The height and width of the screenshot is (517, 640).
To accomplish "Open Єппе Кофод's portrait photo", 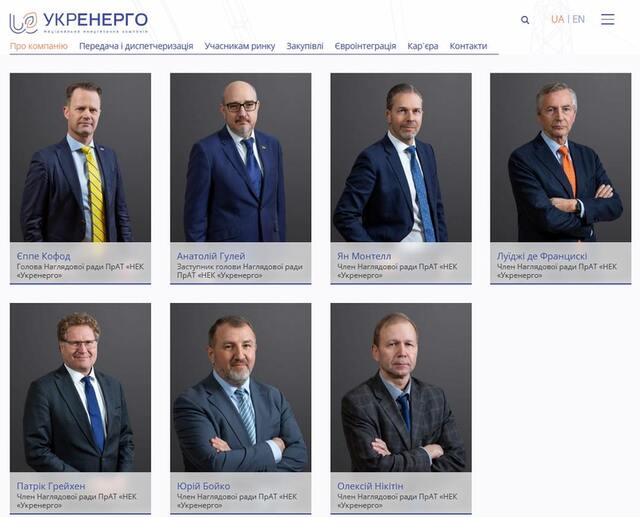I will point(80,158).
